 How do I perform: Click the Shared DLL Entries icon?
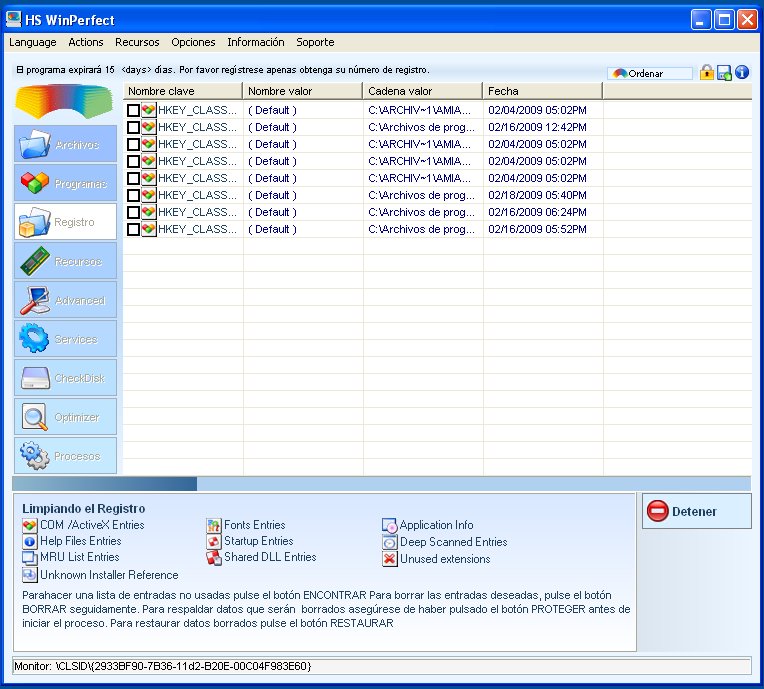coord(213,557)
